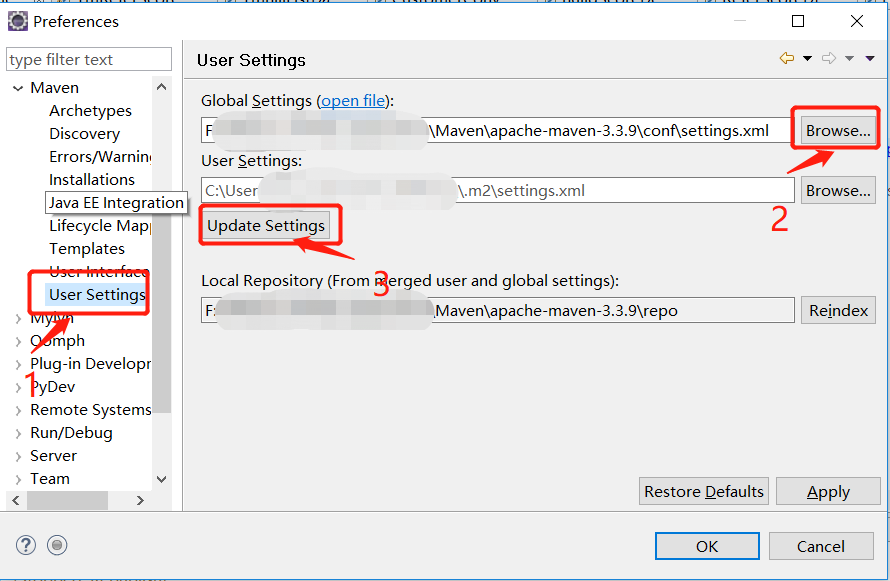Viewport: 890px width, 581px height.
Task: Maximize the Preferences window
Action: click(798, 22)
